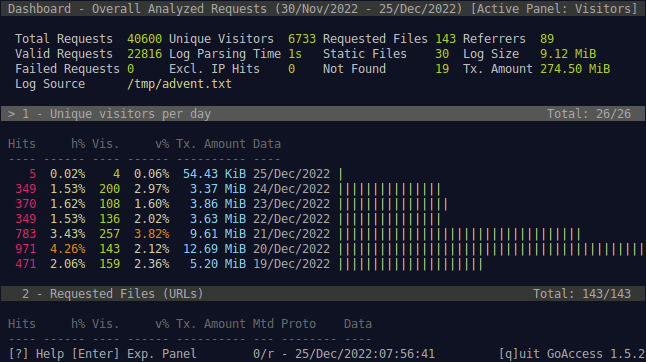Click the Active Panel: Visitors indicator
The image size is (646, 362).
coord(554,9)
